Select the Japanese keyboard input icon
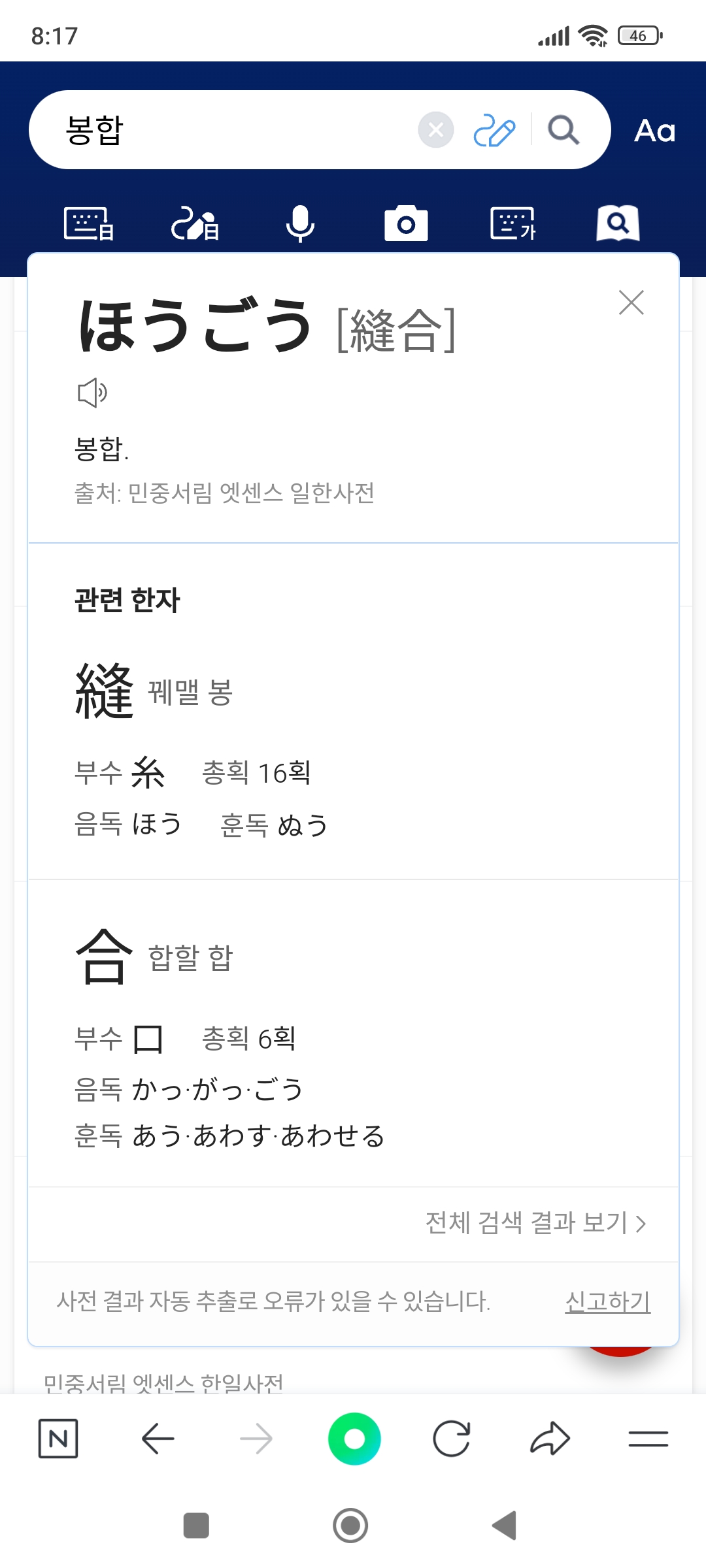 89,223
